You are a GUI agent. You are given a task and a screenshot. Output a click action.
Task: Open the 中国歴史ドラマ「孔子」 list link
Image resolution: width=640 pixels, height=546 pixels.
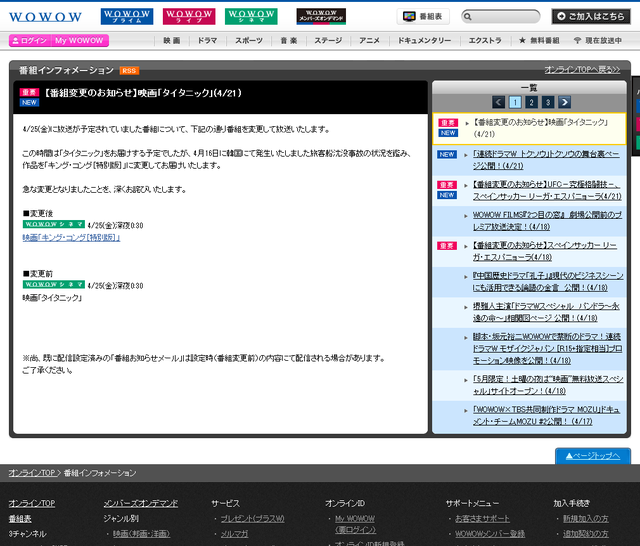[x=548, y=282]
